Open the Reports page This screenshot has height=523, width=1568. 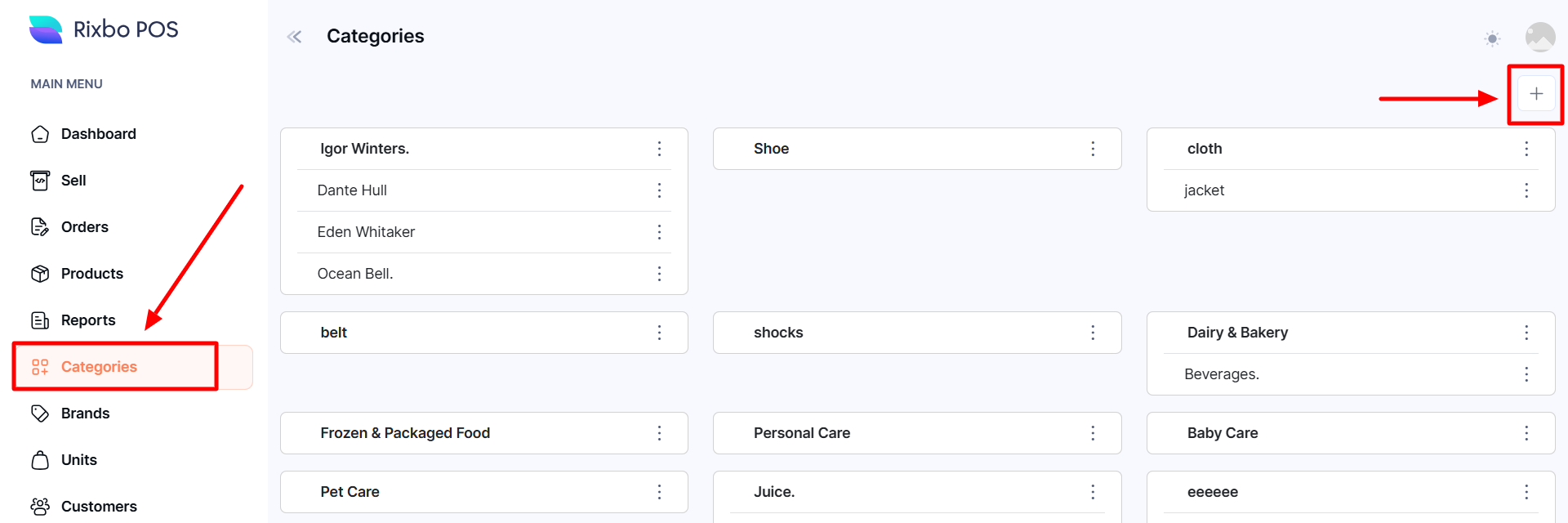(87, 320)
